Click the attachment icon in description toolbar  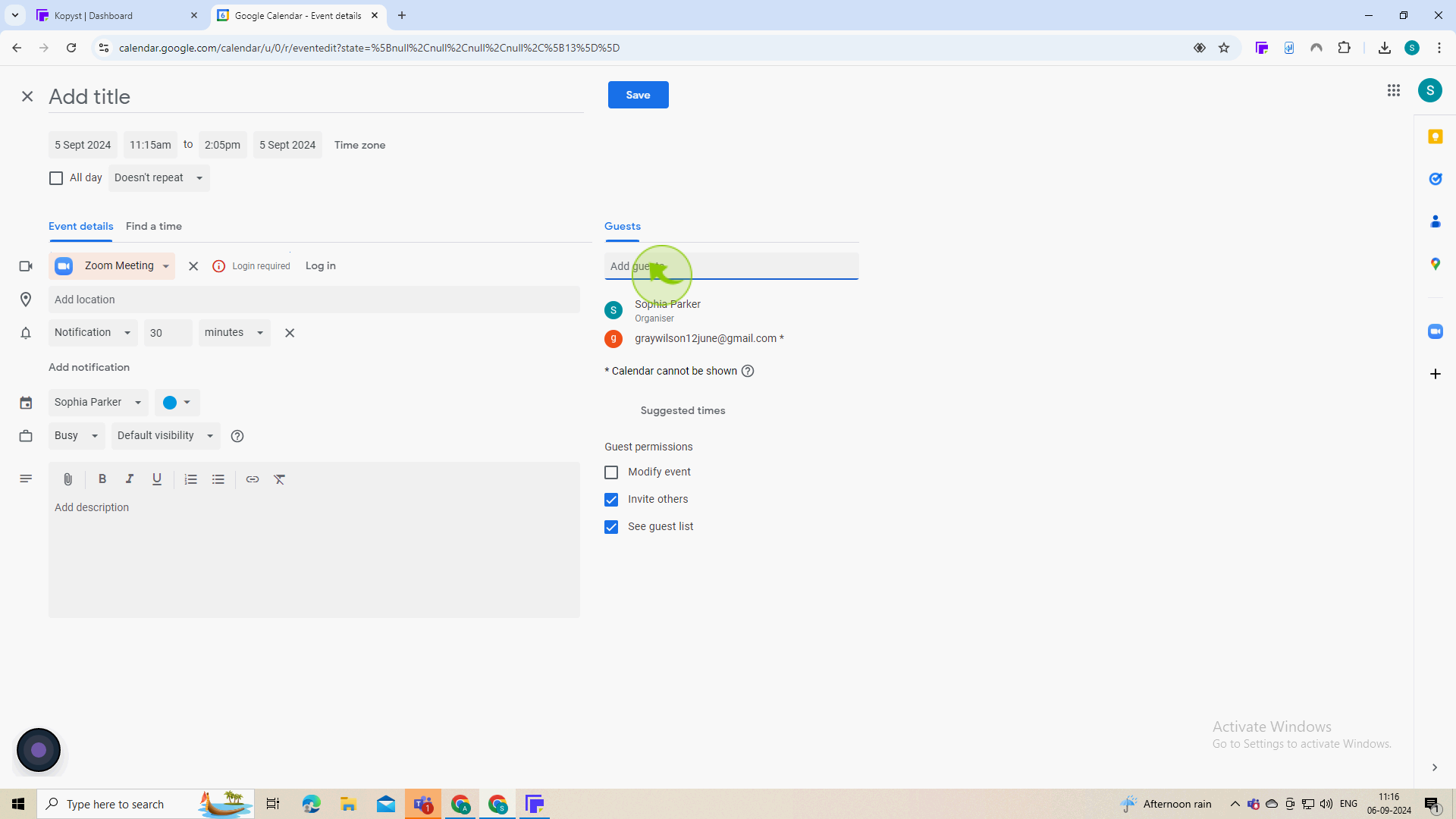(x=67, y=479)
